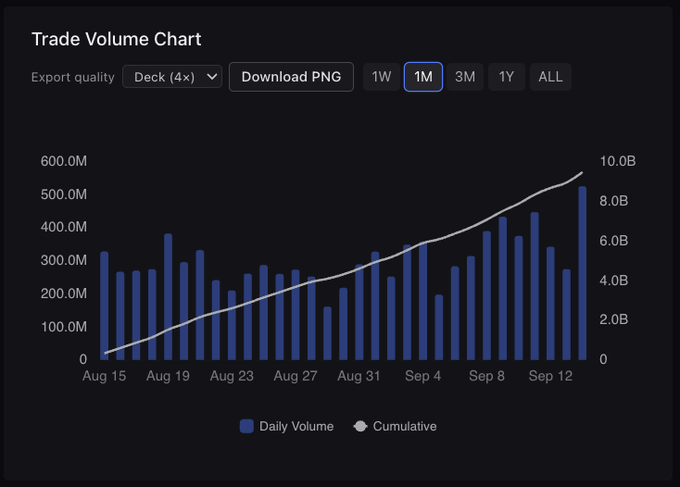Click the 600.0M axis label
680x487 pixels.
[x=64, y=161]
